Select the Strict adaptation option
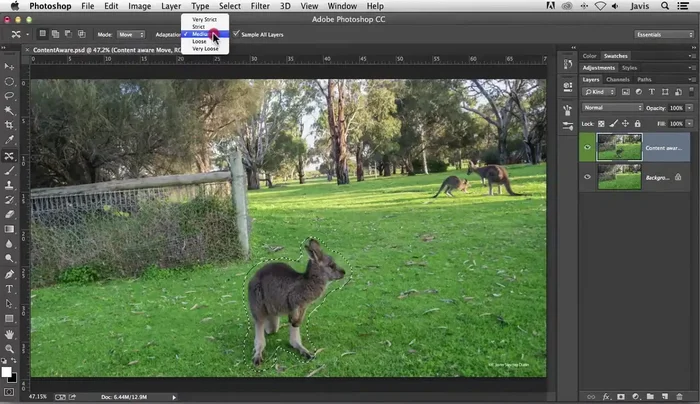 click(199, 26)
